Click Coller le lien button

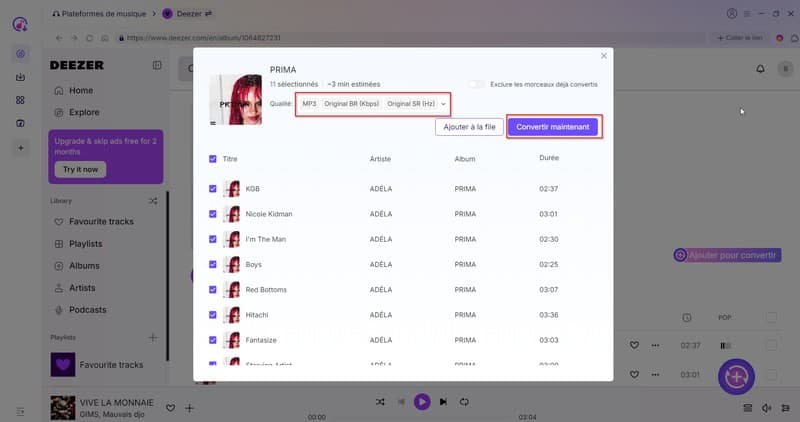[x=740, y=38]
